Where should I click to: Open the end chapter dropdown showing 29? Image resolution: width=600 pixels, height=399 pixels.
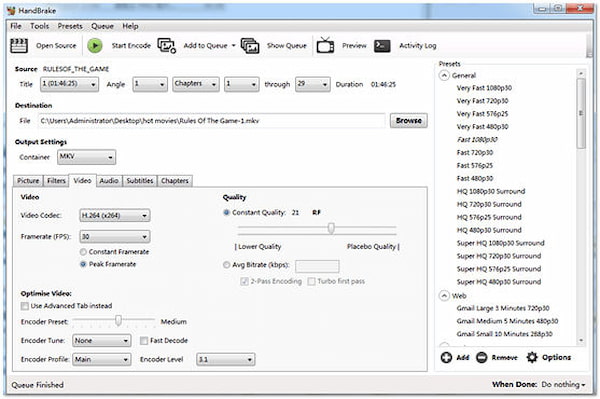pos(313,84)
